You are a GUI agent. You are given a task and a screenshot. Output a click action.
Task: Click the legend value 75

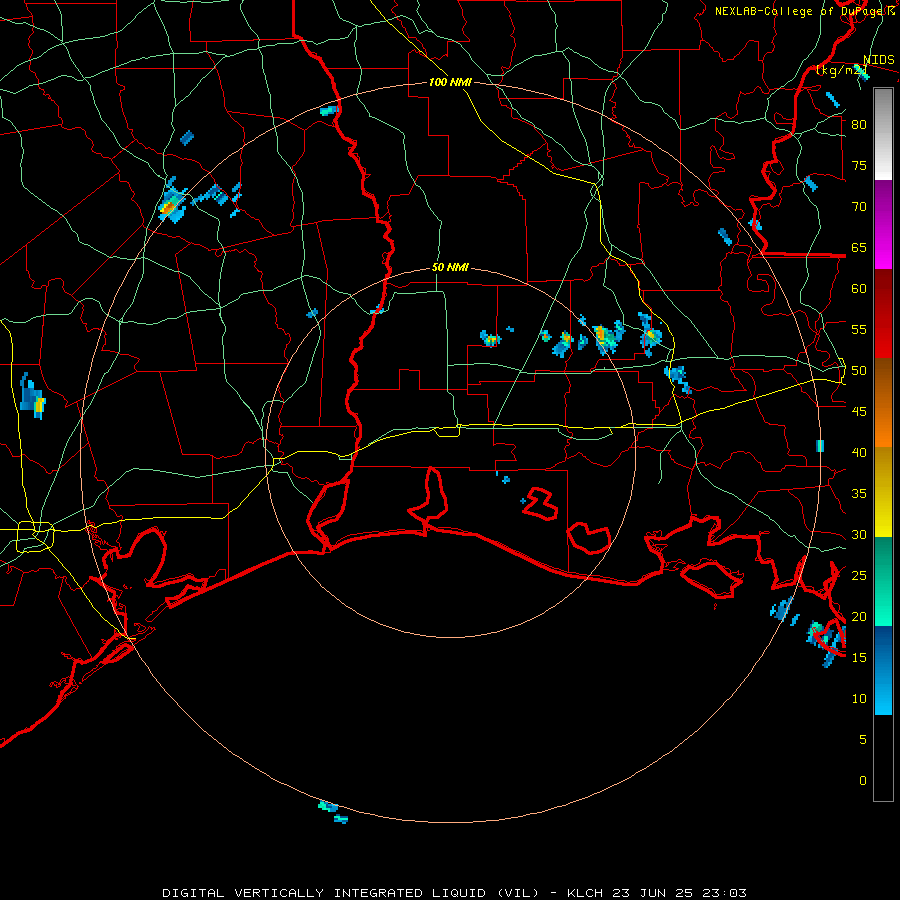pos(859,165)
